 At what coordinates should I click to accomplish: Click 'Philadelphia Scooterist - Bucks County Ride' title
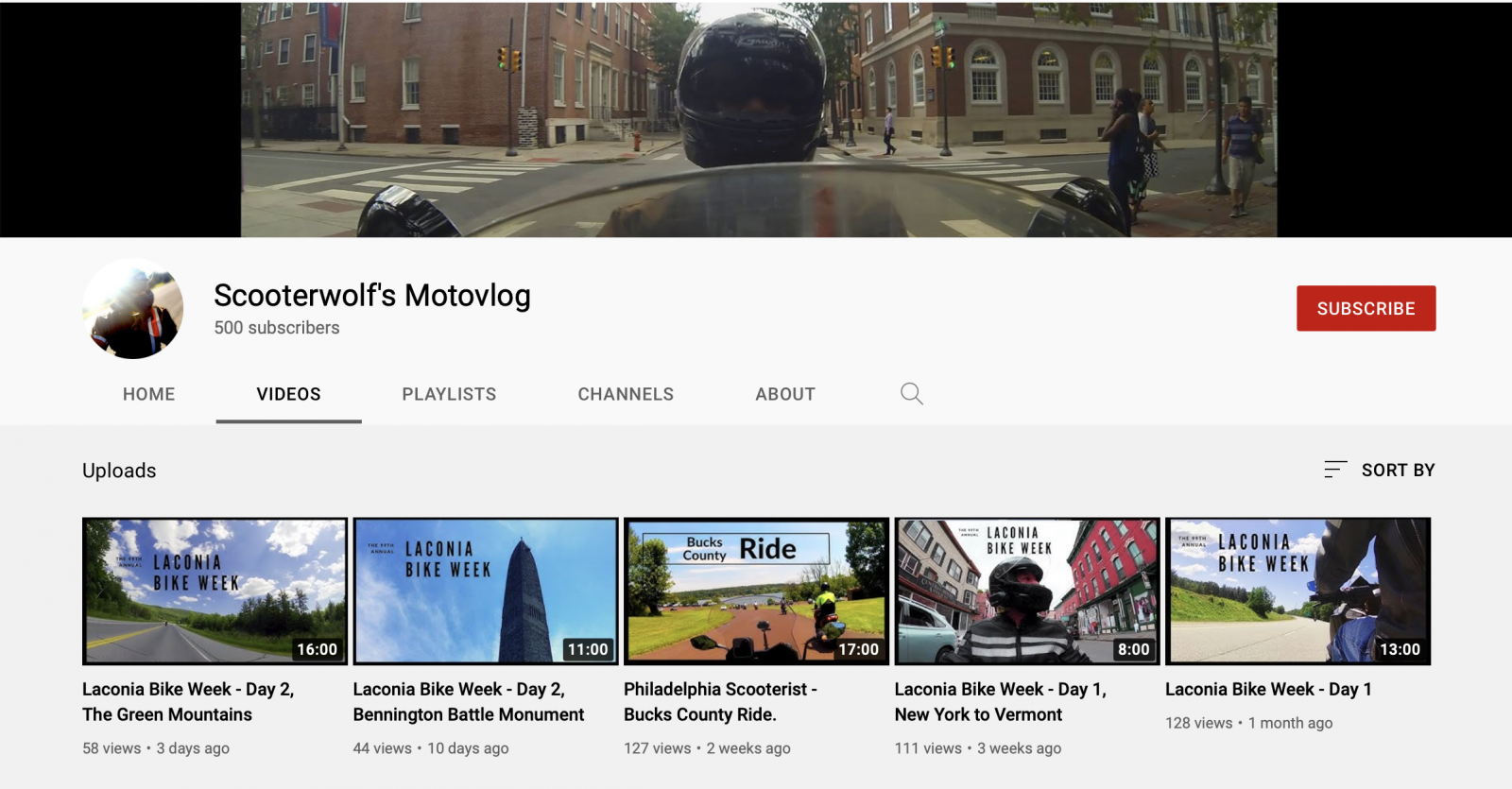click(719, 701)
